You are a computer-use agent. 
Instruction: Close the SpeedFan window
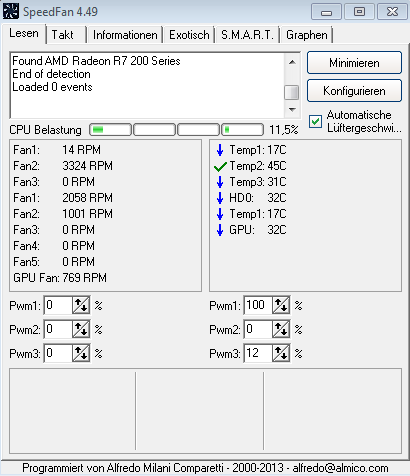point(392,12)
